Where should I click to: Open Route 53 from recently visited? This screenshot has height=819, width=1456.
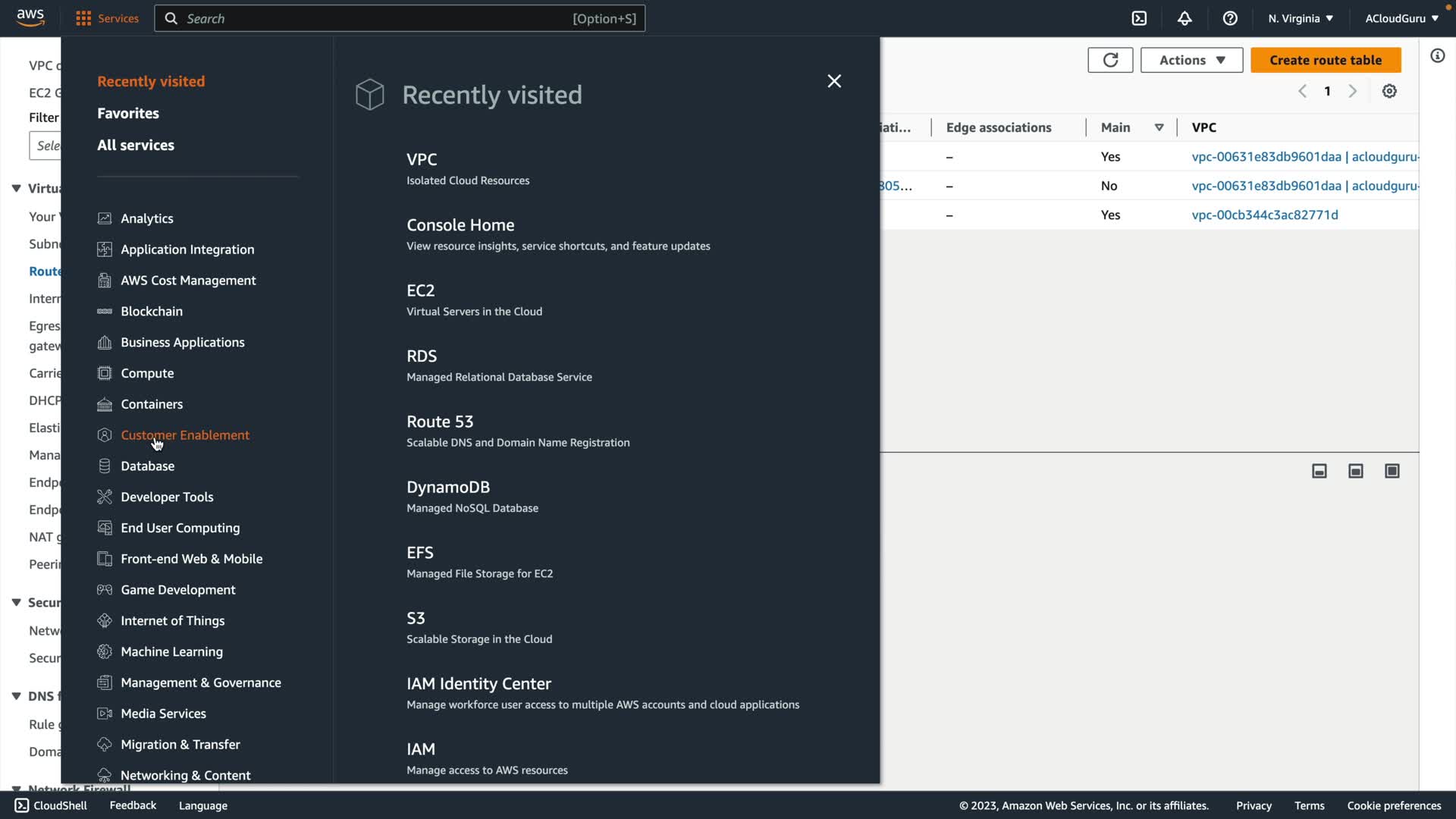(440, 422)
